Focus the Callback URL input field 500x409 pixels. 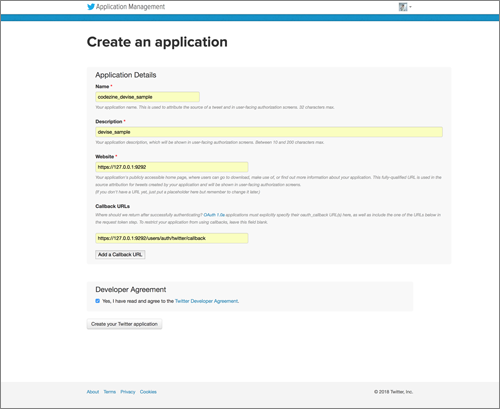coord(172,238)
